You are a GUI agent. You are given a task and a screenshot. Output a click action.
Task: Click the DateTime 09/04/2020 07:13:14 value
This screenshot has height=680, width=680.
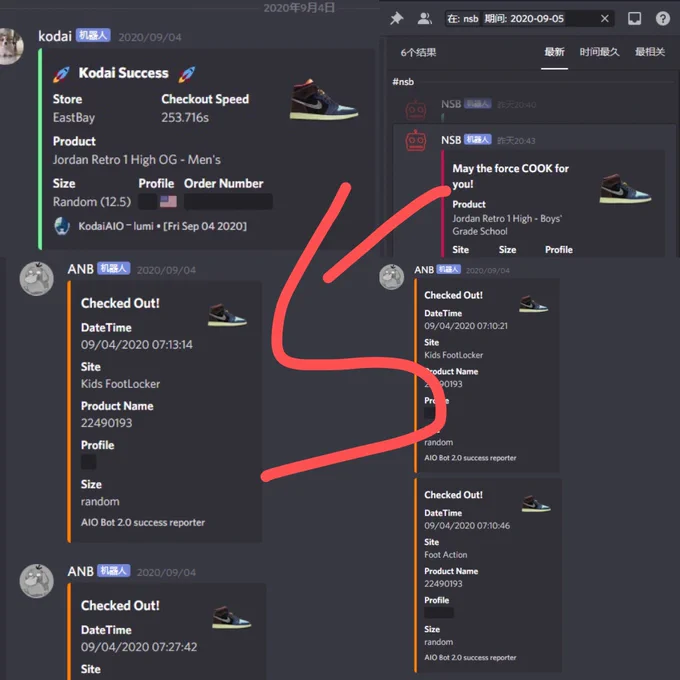(x=137, y=345)
